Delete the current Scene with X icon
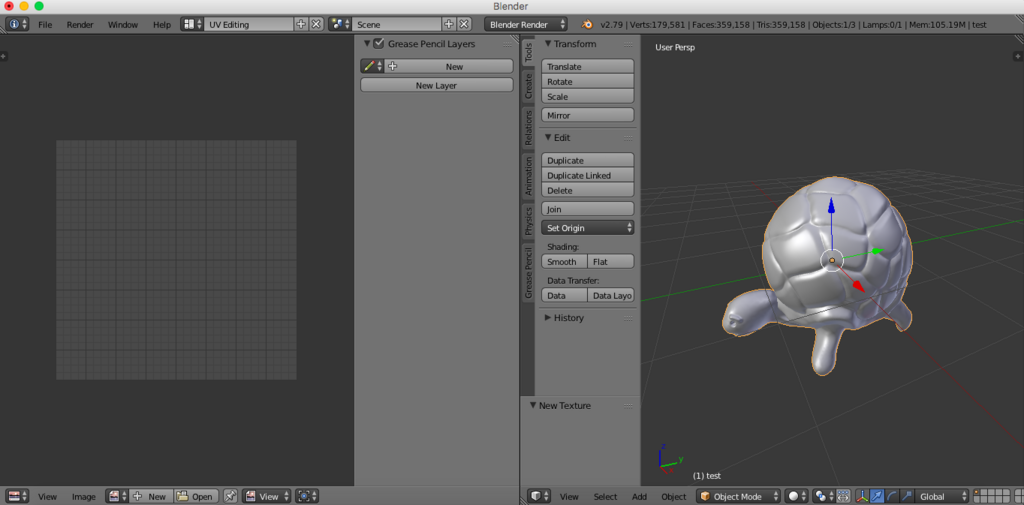Viewport: 1024px width, 505px height. 464,24
